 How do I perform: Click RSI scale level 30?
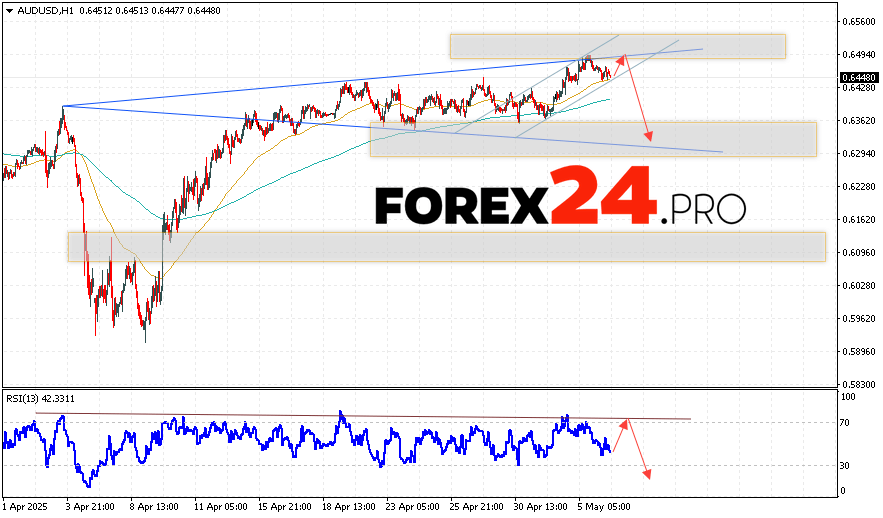click(x=845, y=466)
